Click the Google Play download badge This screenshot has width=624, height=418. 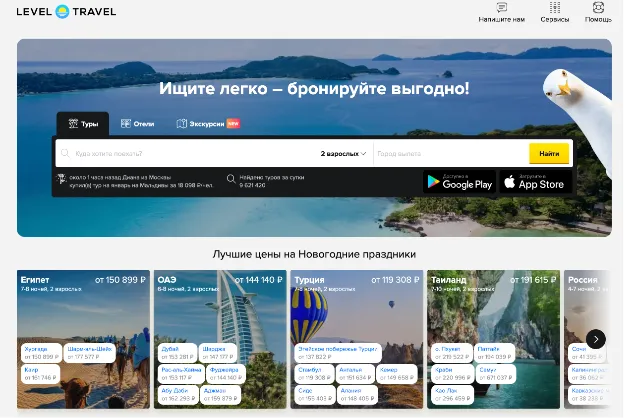point(459,182)
